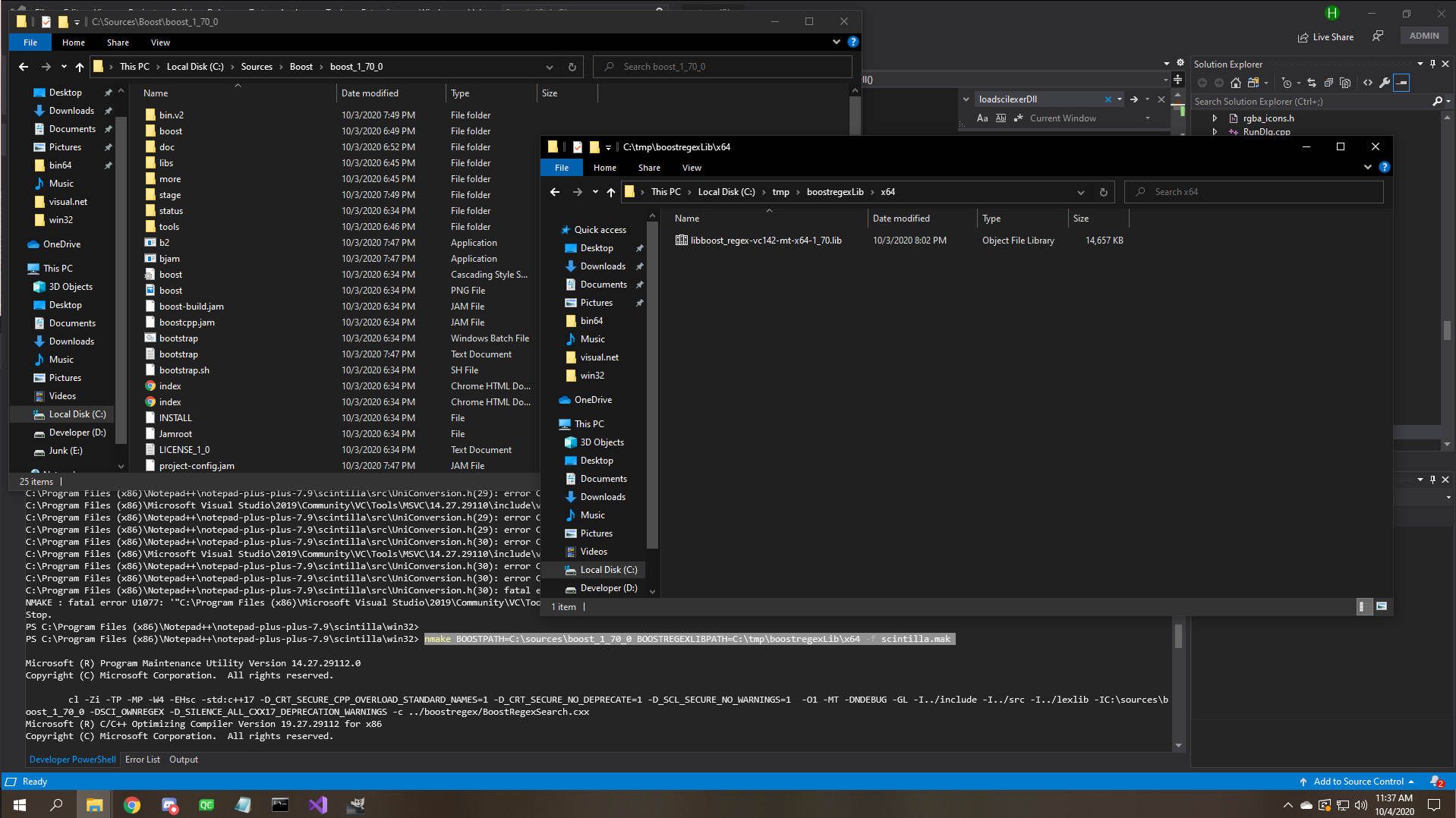Click Up arrow in boost_1_70_0 window

pyautogui.click(x=80, y=67)
